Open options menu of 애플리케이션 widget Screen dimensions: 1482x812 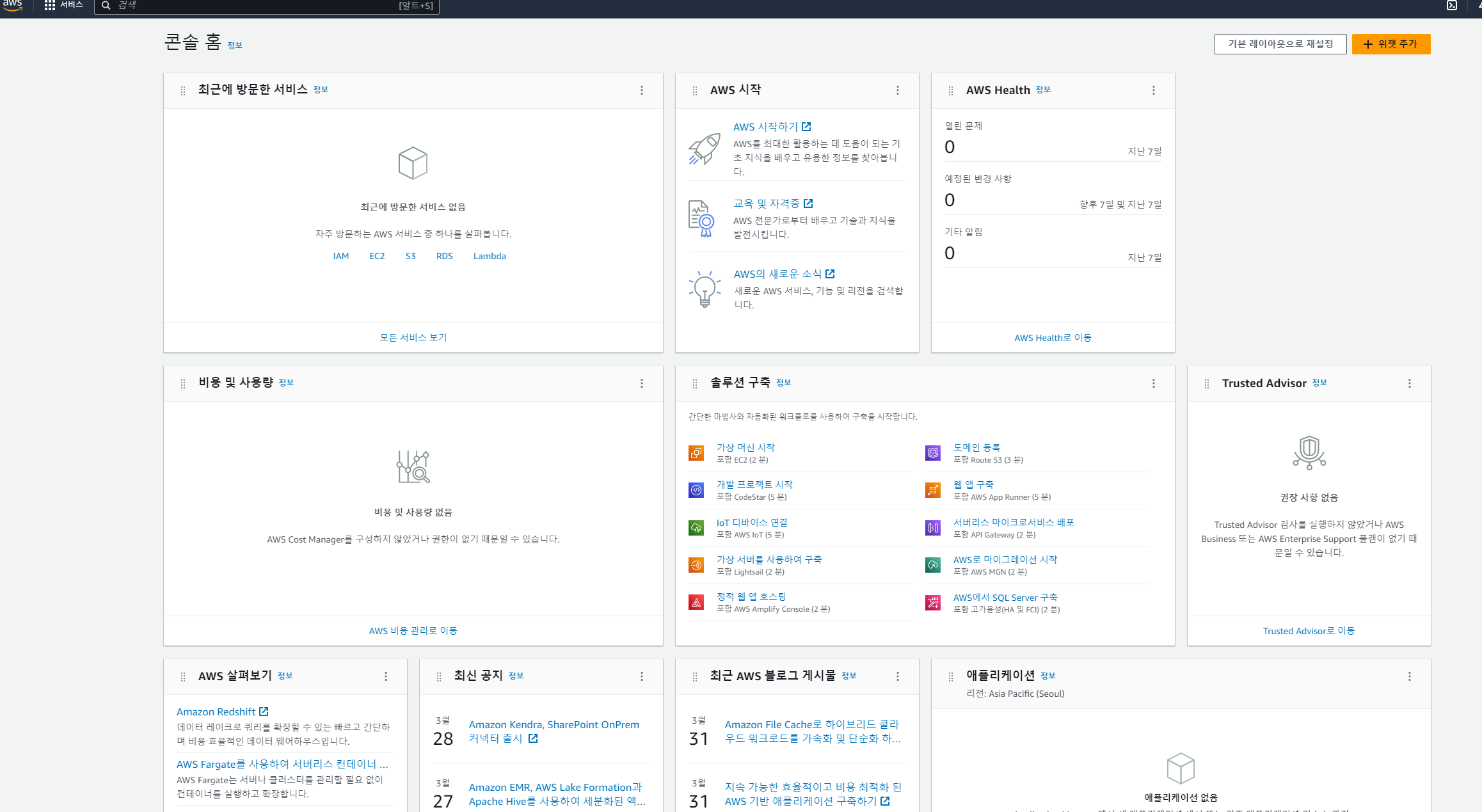pyautogui.click(x=1410, y=676)
